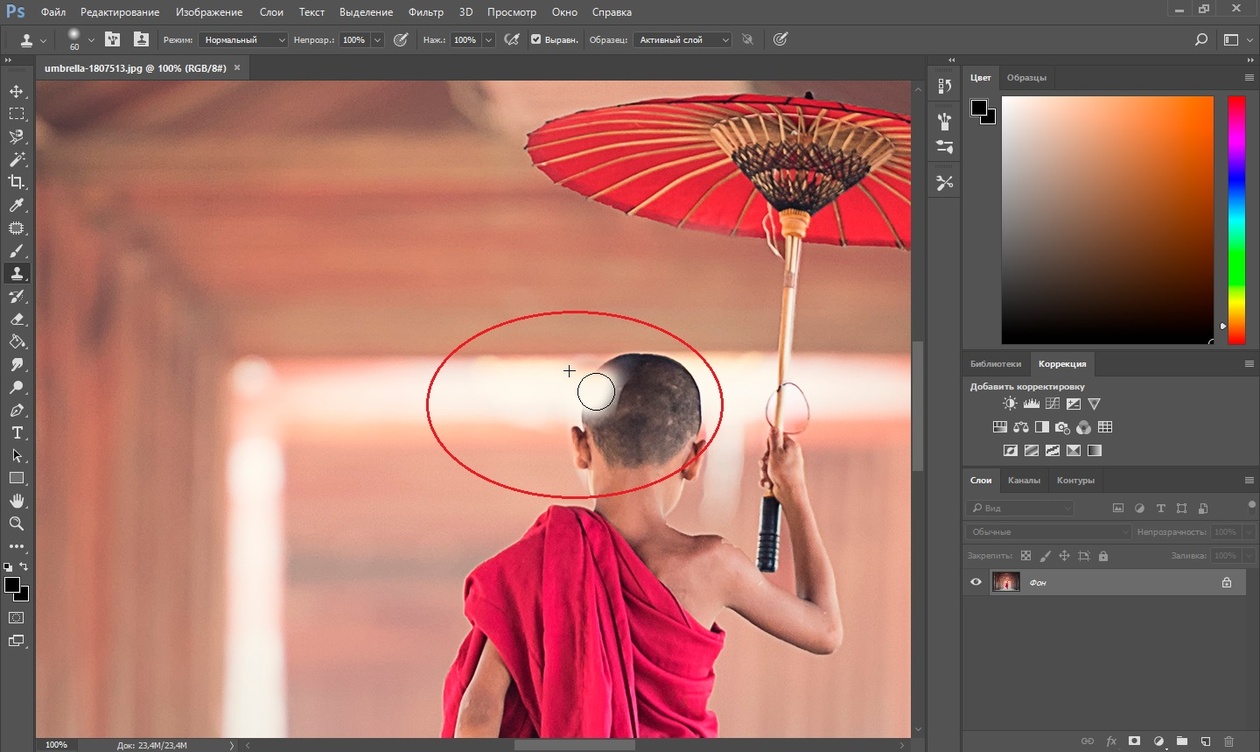The height and width of the screenshot is (752, 1260).
Task: Toggle layer filtering switch in Слои panel
Action: pos(1251,506)
